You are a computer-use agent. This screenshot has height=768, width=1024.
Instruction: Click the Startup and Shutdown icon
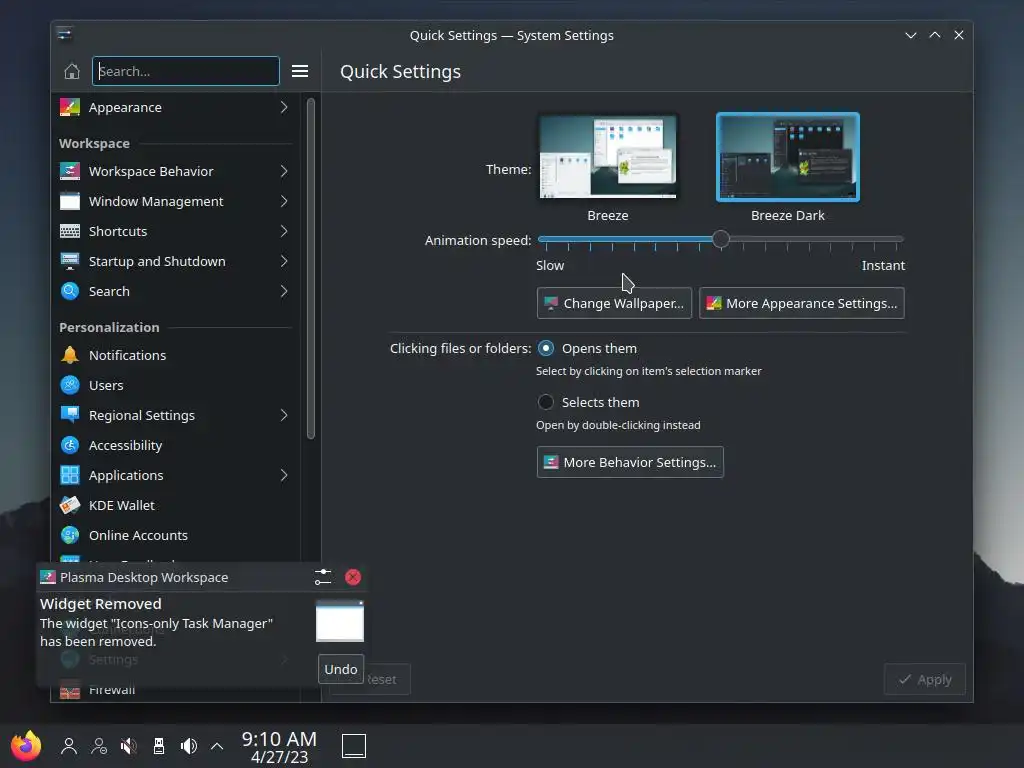tap(70, 261)
